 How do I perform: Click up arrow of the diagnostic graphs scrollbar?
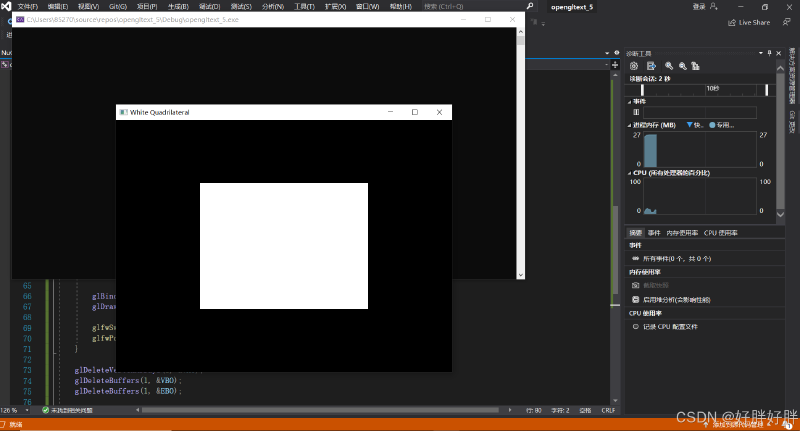(x=780, y=68)
